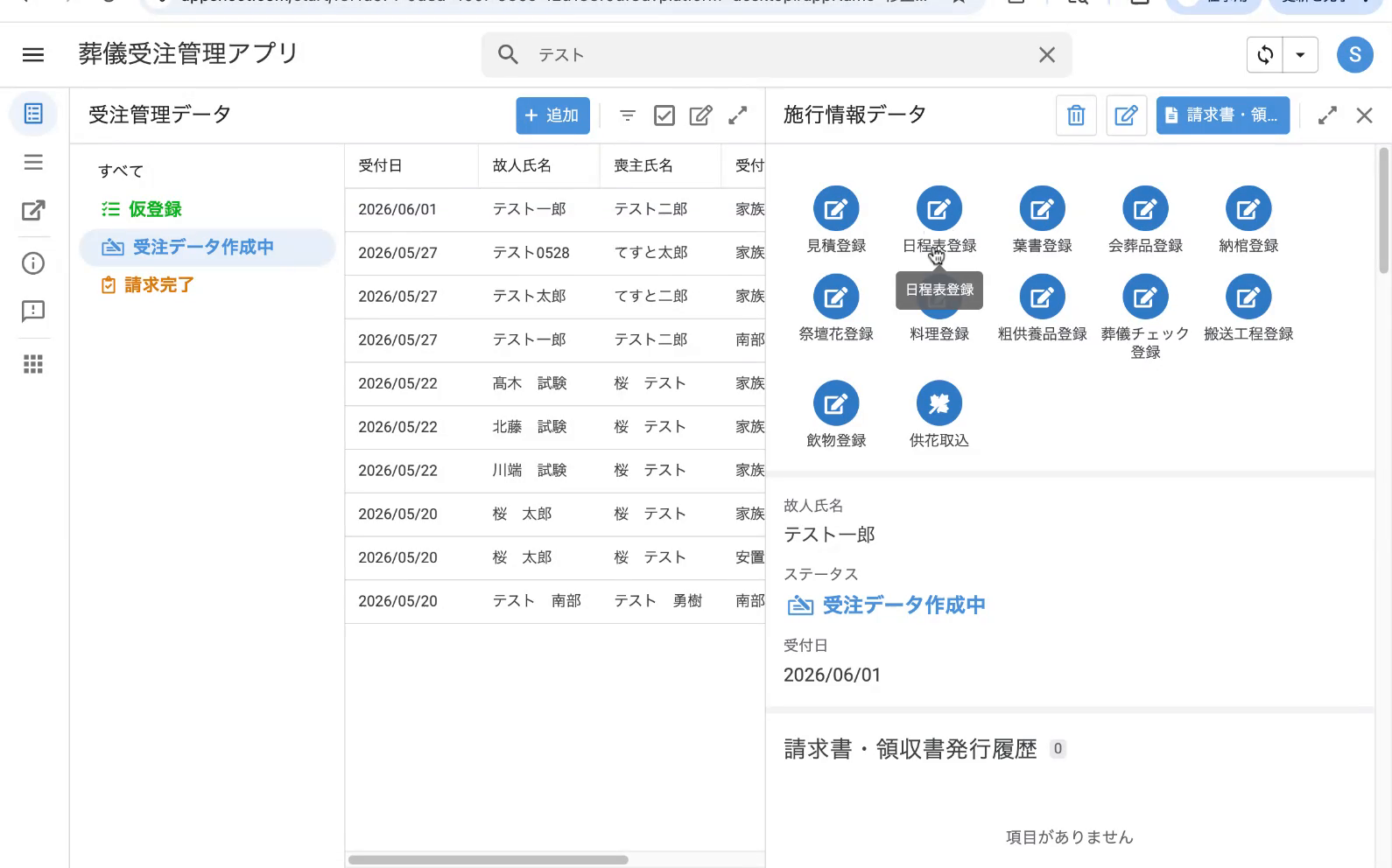Open the apps grid sidebar icon
Image resolution: width=1392 pixels, height=868 pixels.
click(x=33, y=364)
